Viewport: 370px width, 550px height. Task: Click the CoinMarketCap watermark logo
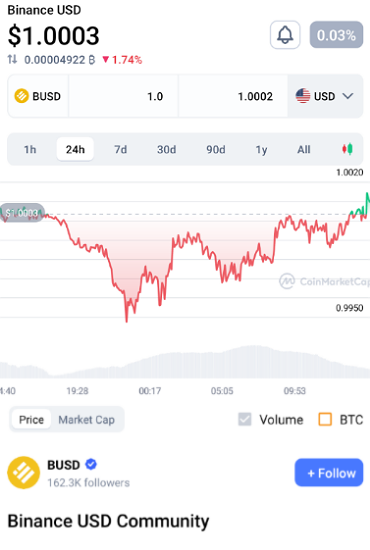click(287, 281)
